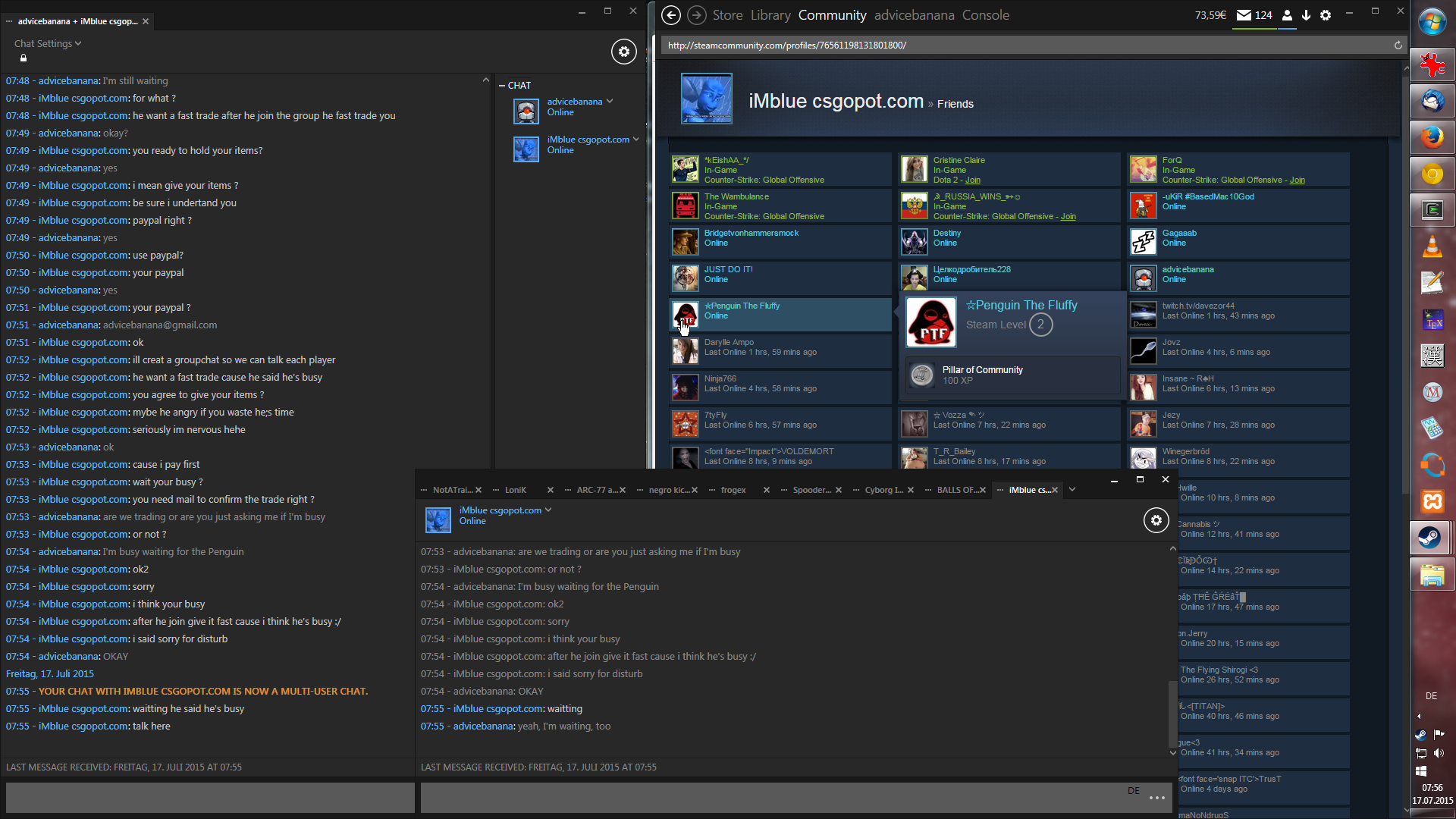This screenshot has height=819, width=1456.
Task: Open the chat tabs overflow chevron
Action: 1072,490
